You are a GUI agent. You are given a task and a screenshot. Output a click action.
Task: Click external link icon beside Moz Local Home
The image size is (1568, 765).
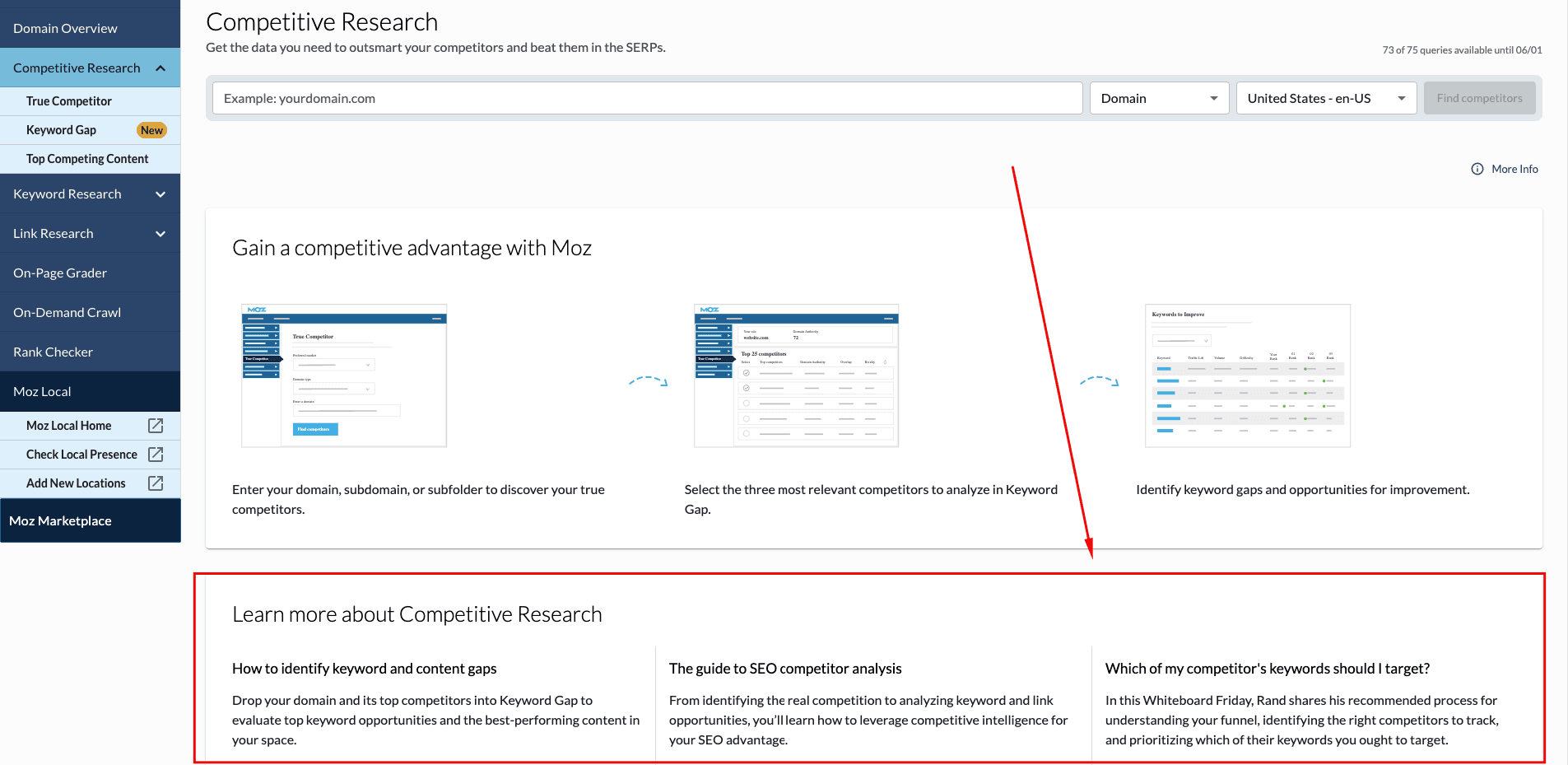tap(156, 426)
